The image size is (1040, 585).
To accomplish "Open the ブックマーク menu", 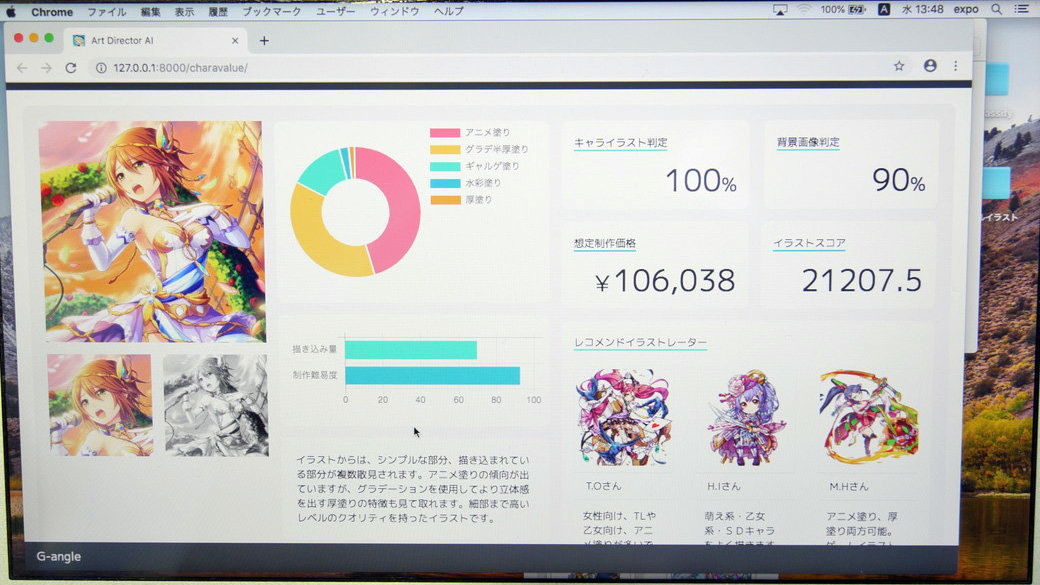I will (271, 11).
